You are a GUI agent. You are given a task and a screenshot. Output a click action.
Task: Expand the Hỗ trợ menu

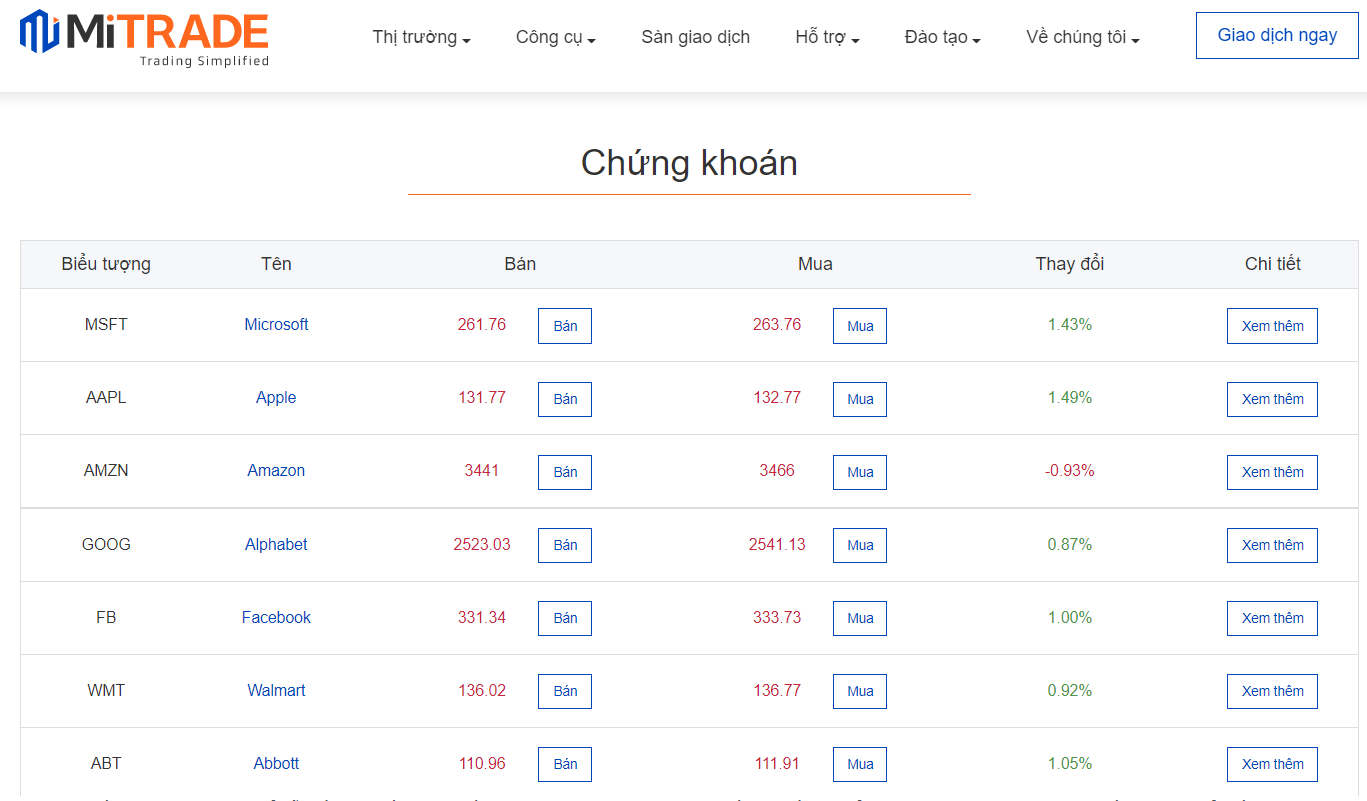click(827, 38)
